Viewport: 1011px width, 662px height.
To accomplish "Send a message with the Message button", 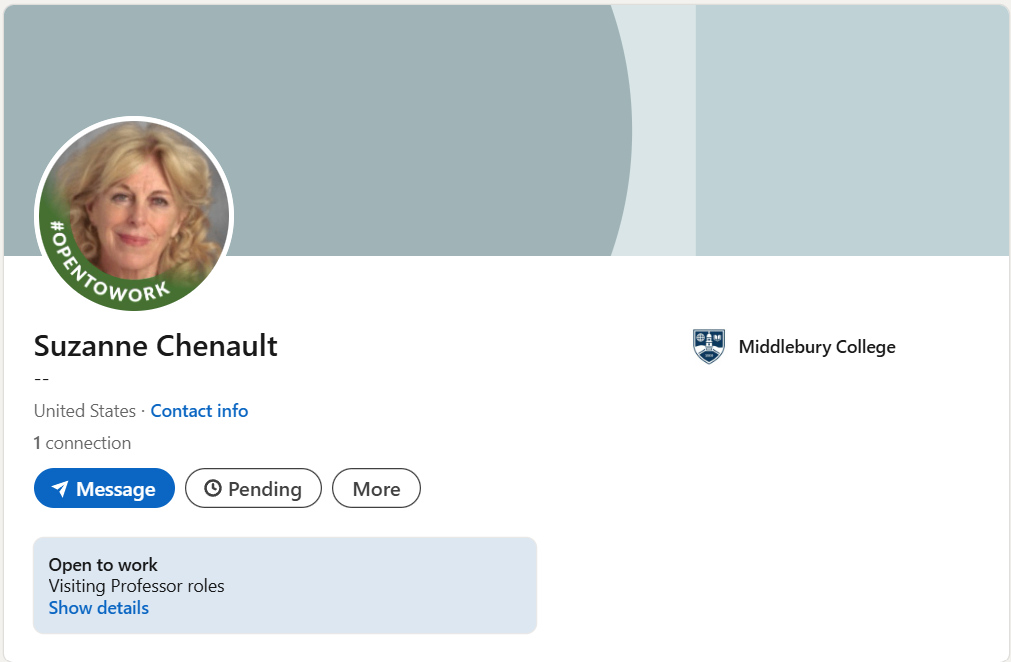I will pos(104,489).
